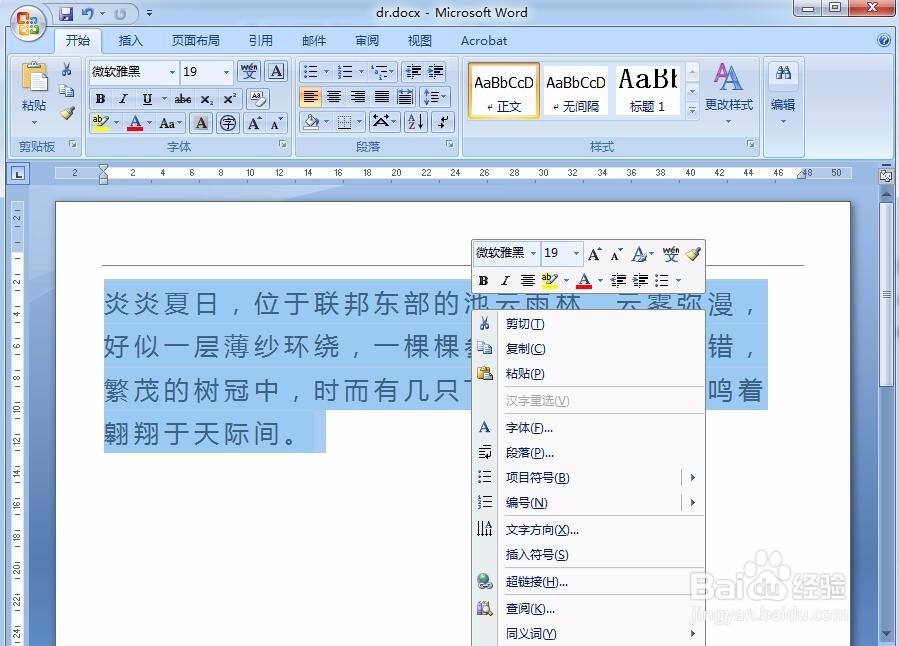This screenshot has height=646, width=899.
Task: Choose 段落(P)... from context menu
Action: pos(588,453)
